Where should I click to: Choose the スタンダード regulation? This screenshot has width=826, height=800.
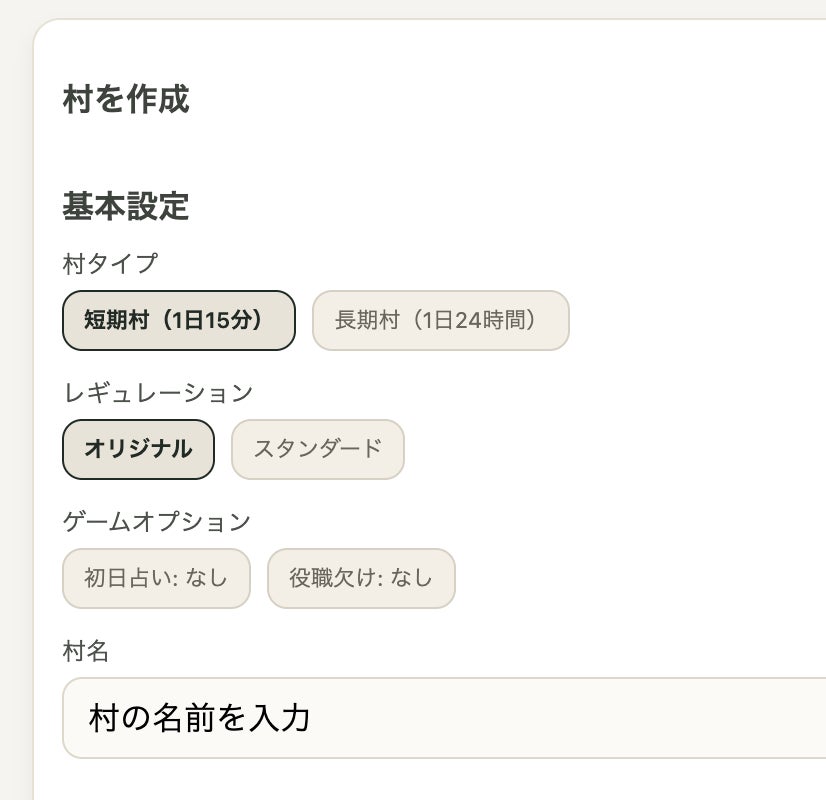317,449
